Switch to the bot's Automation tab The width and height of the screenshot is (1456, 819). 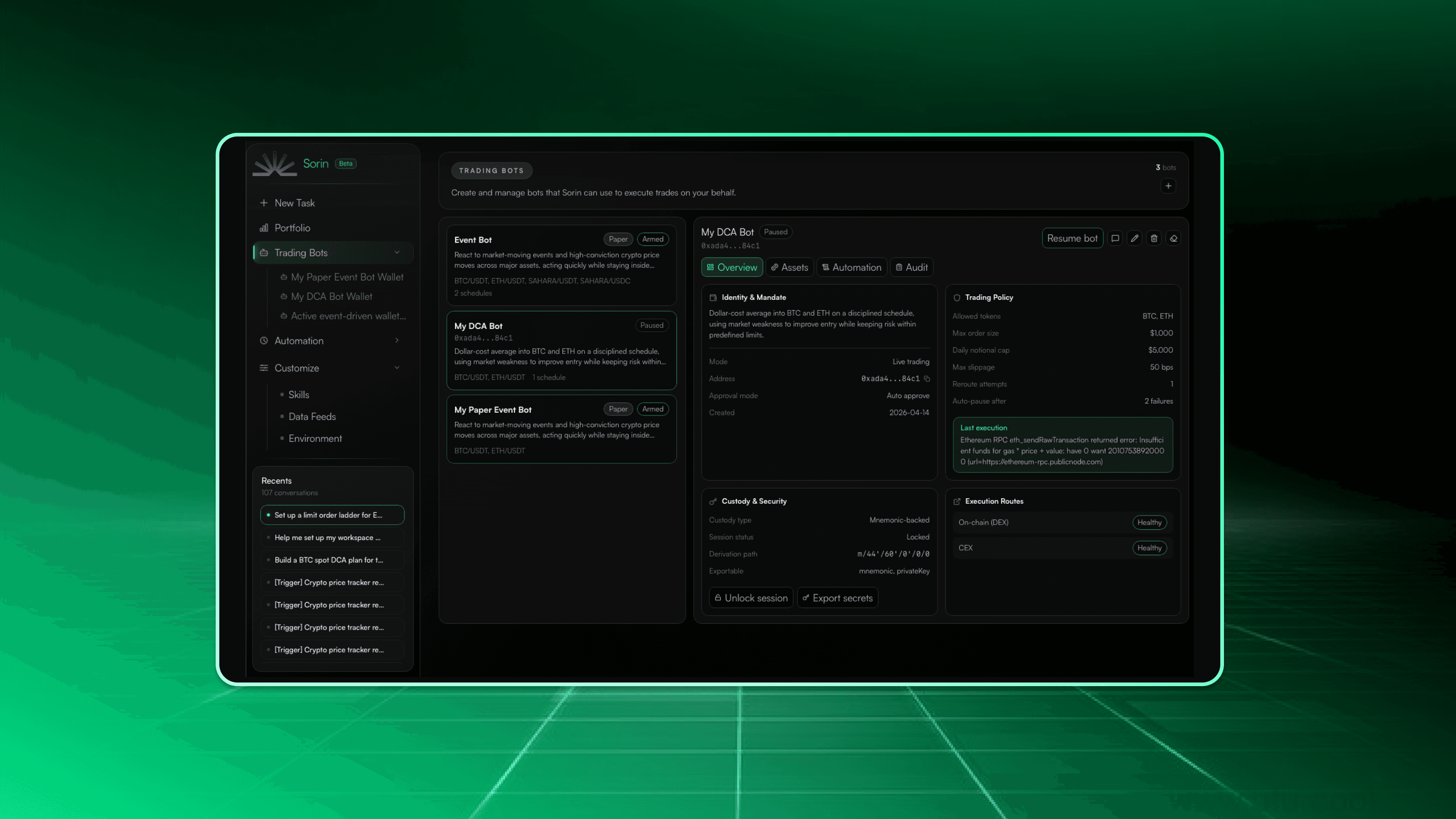pyautogui.click(x=851, y=268)
